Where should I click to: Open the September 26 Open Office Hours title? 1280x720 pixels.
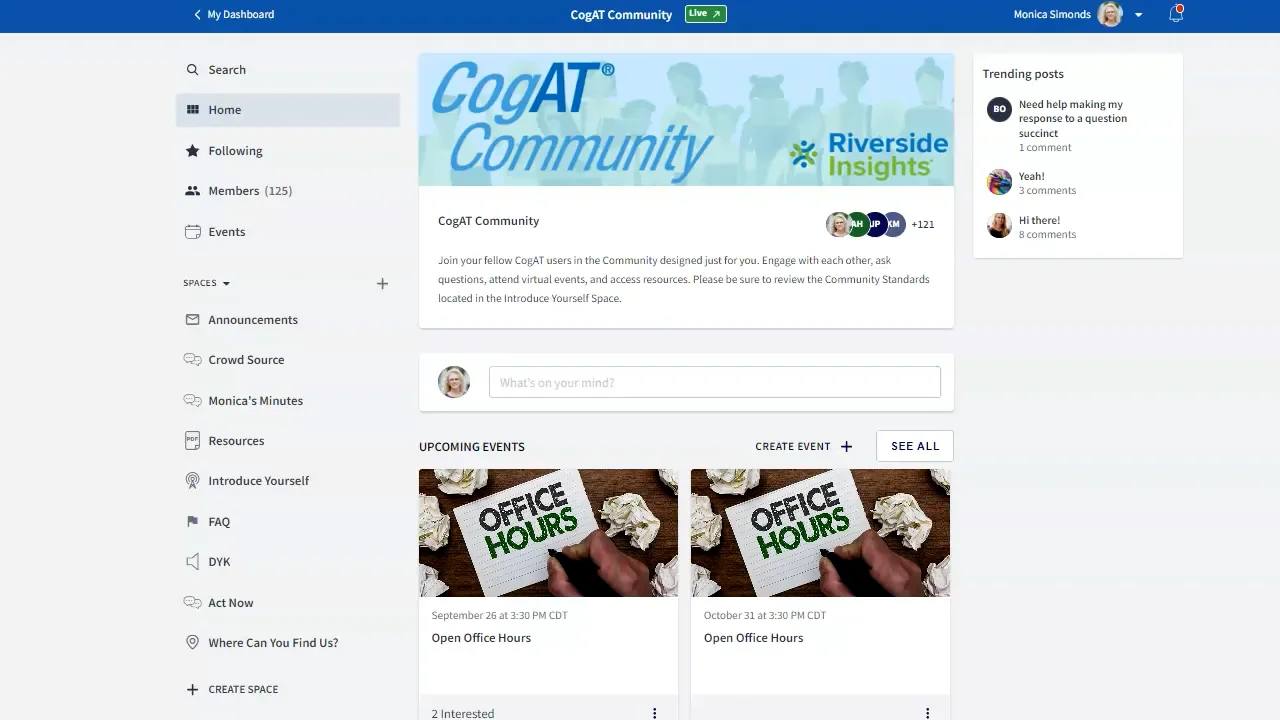coord(481,638)
